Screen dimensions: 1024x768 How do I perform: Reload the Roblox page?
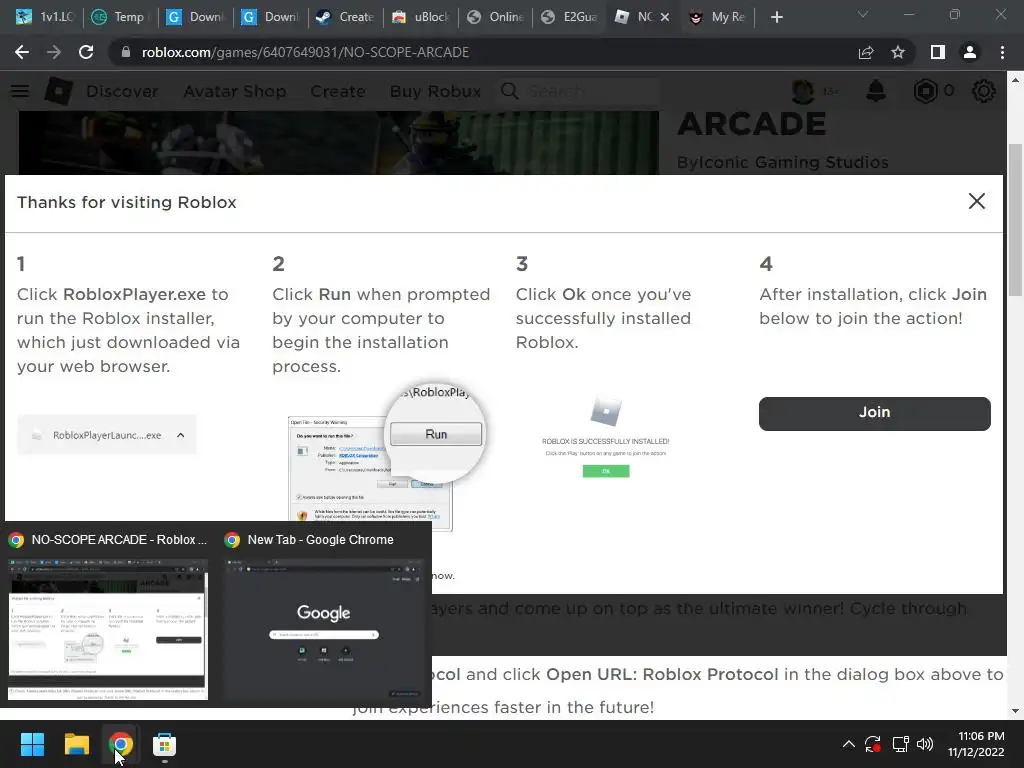click(x=86, y=52)
